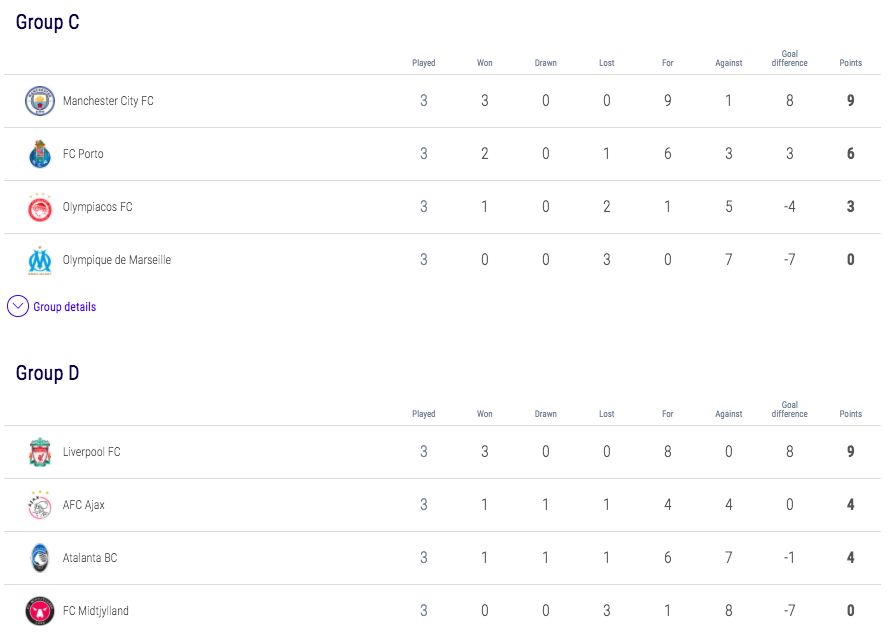Image resolution: width=893 pixels, height=640 pixels.
Task: Click the Olympiacos FC crest icon
Action: click(39, 207)
